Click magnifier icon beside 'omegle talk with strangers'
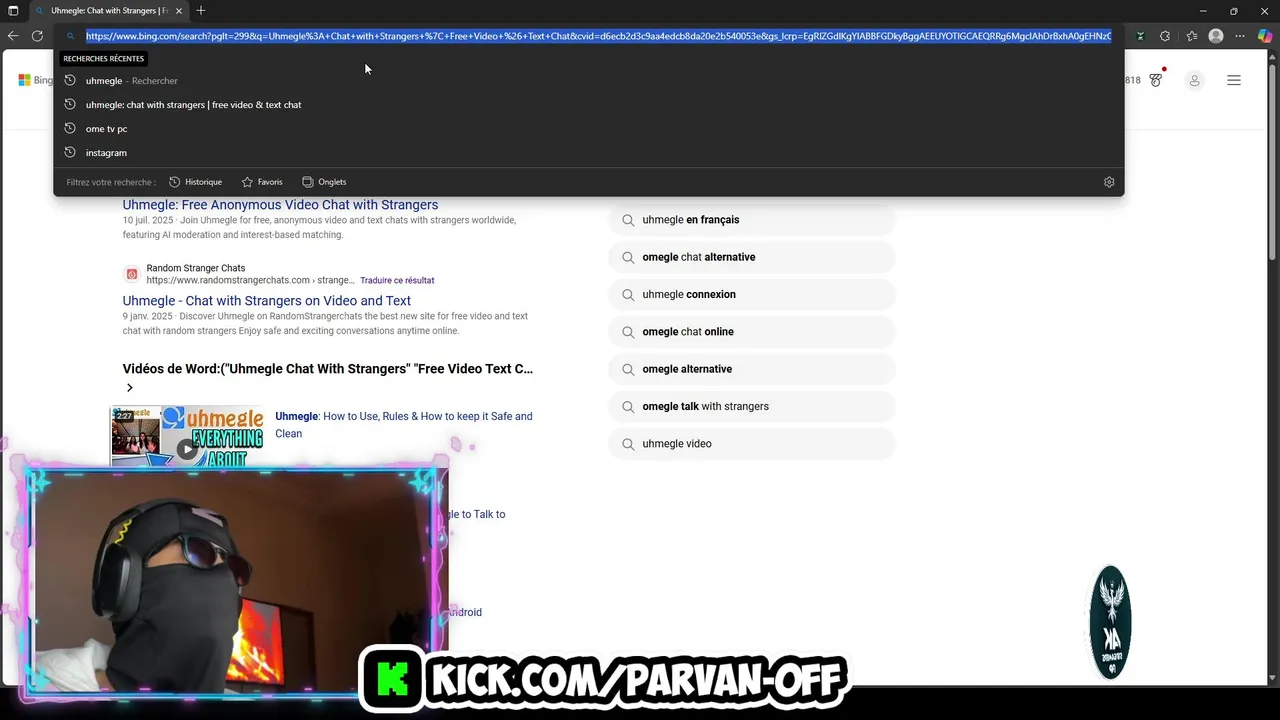 click(x=628, y=407)
